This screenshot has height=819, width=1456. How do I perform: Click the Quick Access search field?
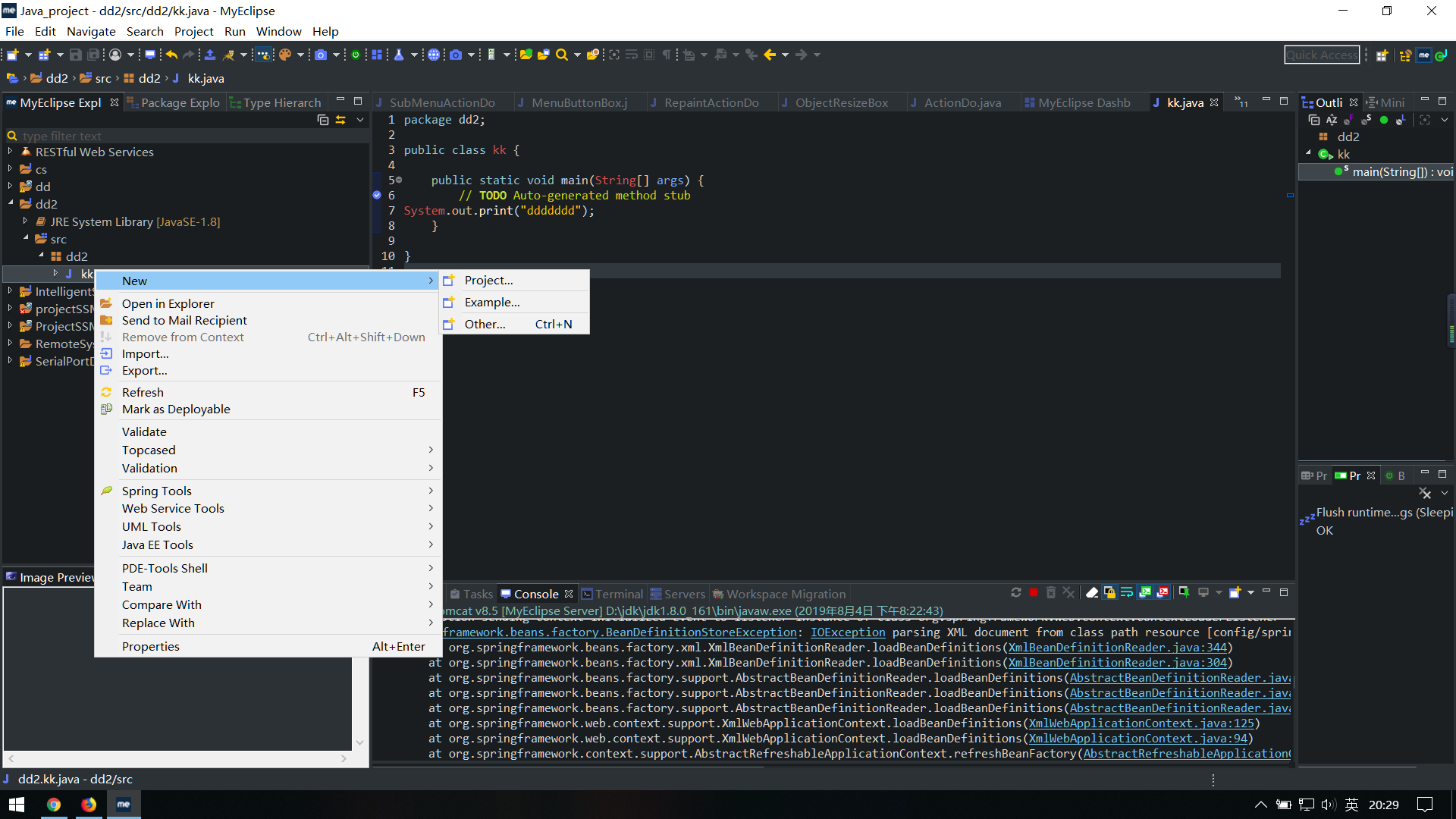tap(1321, 55)
